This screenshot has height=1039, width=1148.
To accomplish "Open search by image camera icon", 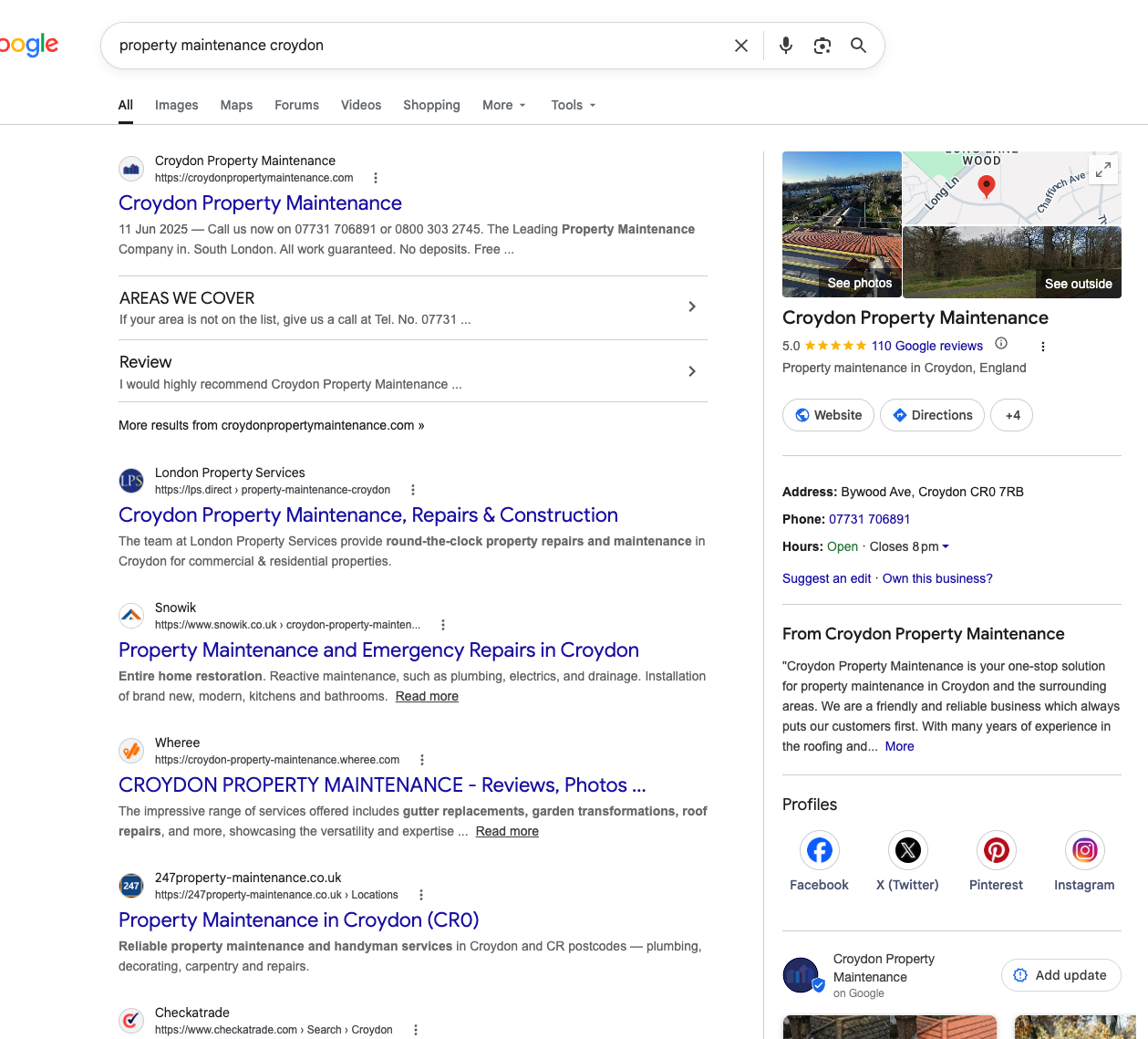I will (x=822, y=46).
